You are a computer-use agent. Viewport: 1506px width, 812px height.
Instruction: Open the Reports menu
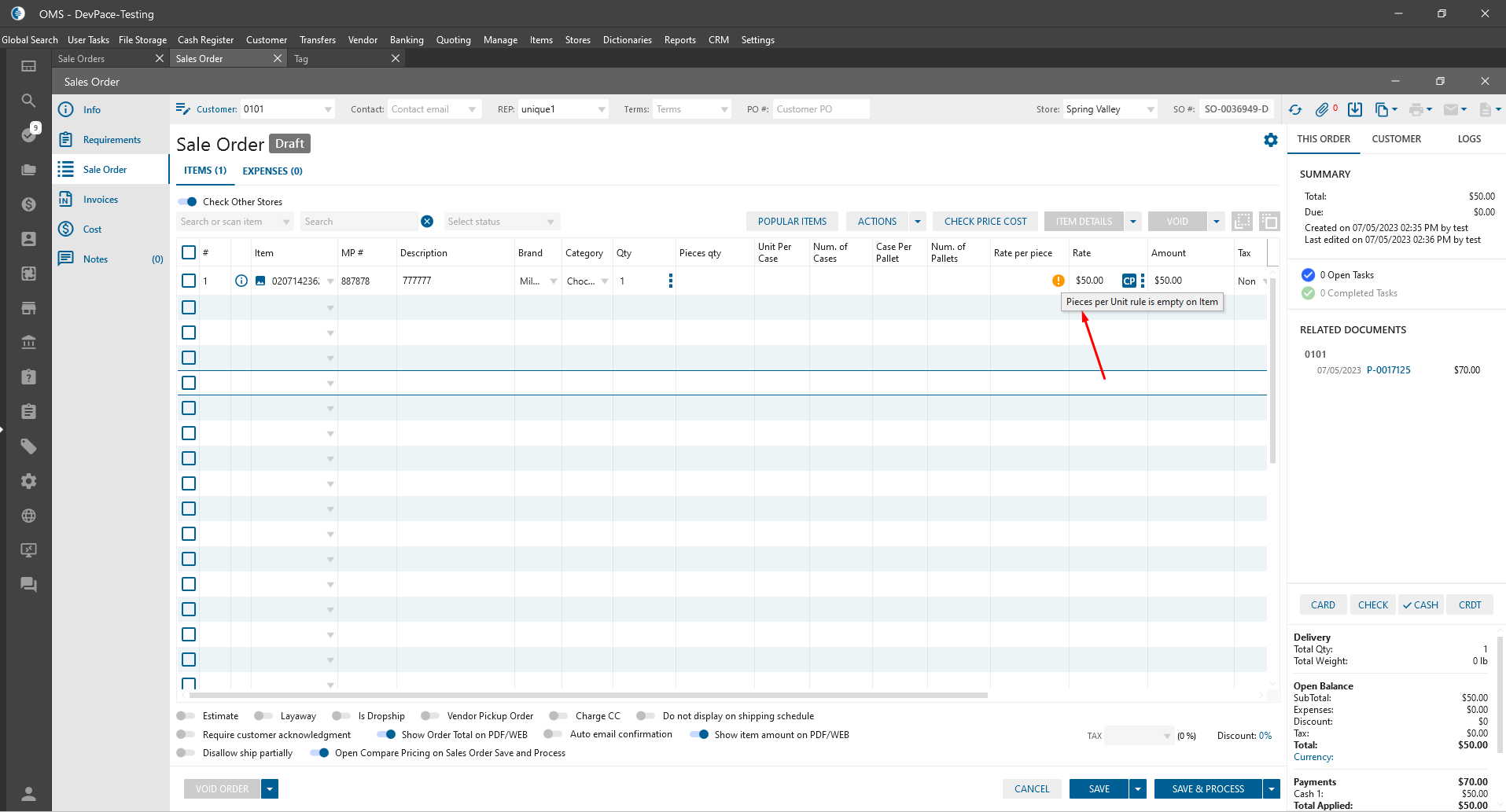point(679,40)
